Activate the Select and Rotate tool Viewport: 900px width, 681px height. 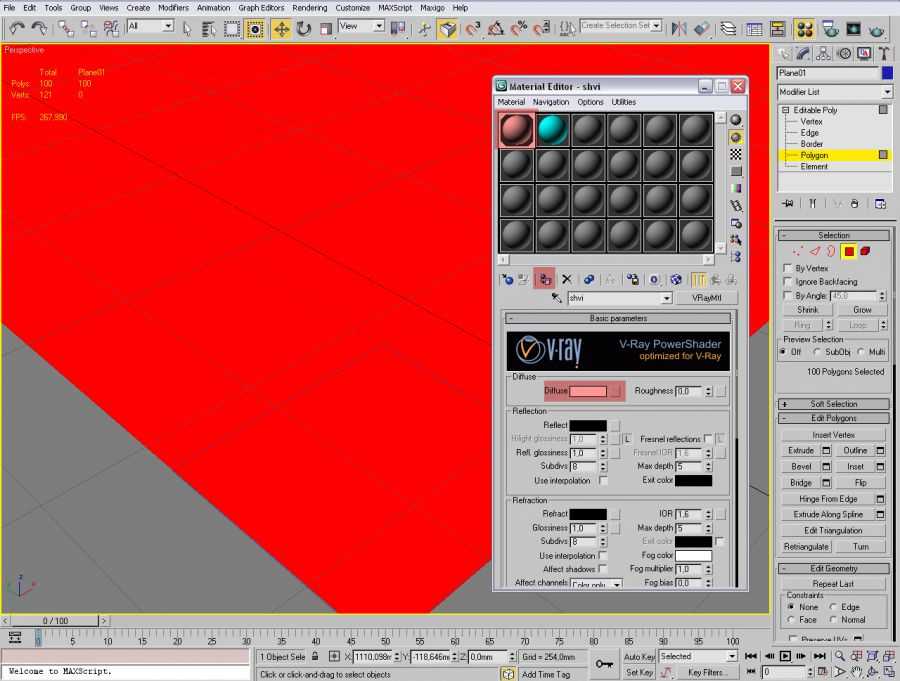coord(304,29)
